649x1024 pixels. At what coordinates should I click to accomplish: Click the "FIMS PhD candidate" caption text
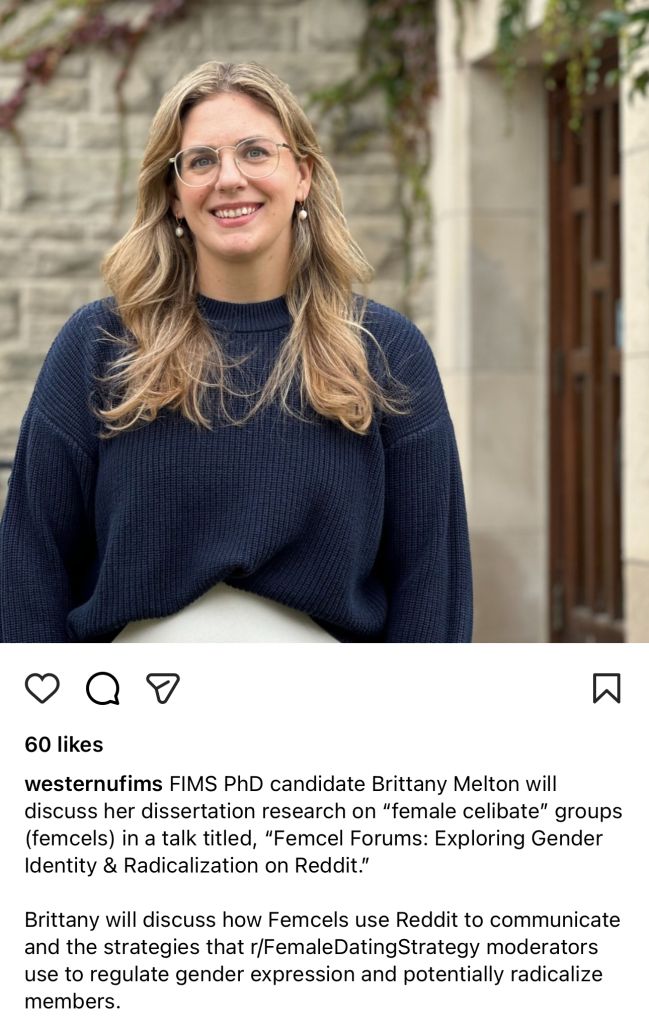point(267,784)
